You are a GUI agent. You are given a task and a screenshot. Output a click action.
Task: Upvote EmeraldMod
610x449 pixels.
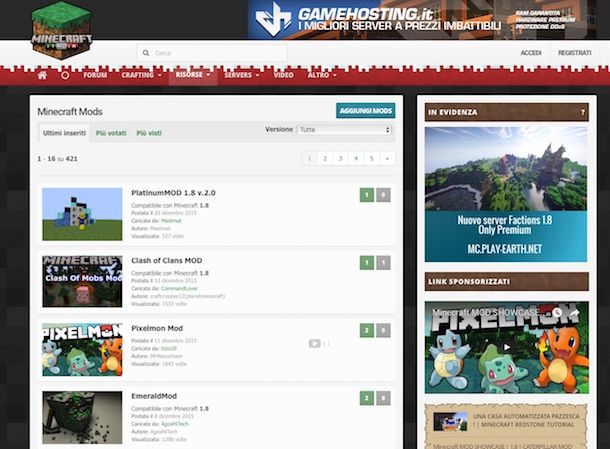coord(366,398)
